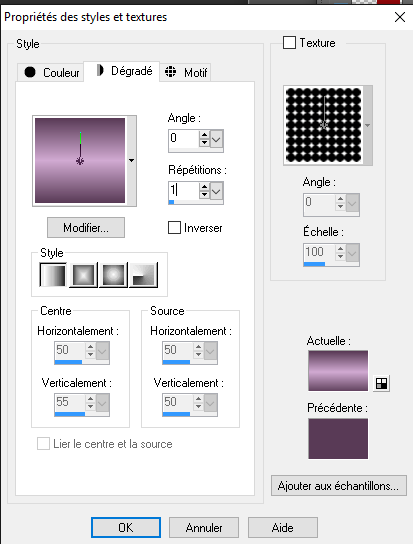Confirm the dialog with OK

pyautogui.click(x=126, y=527)
